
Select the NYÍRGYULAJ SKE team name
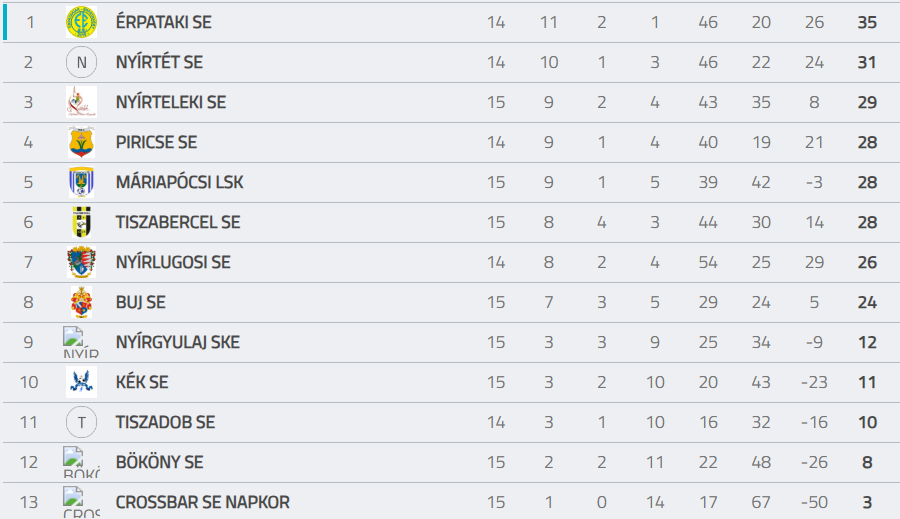point(178,342)
